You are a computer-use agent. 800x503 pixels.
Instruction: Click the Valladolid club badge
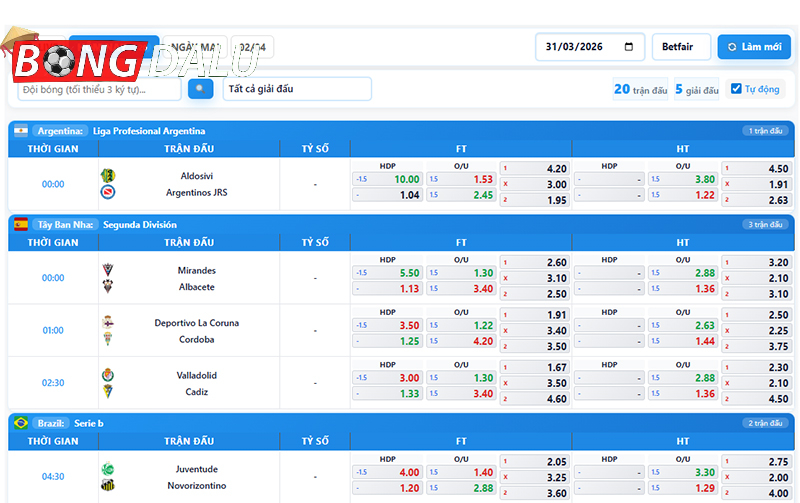coord(108,375)
